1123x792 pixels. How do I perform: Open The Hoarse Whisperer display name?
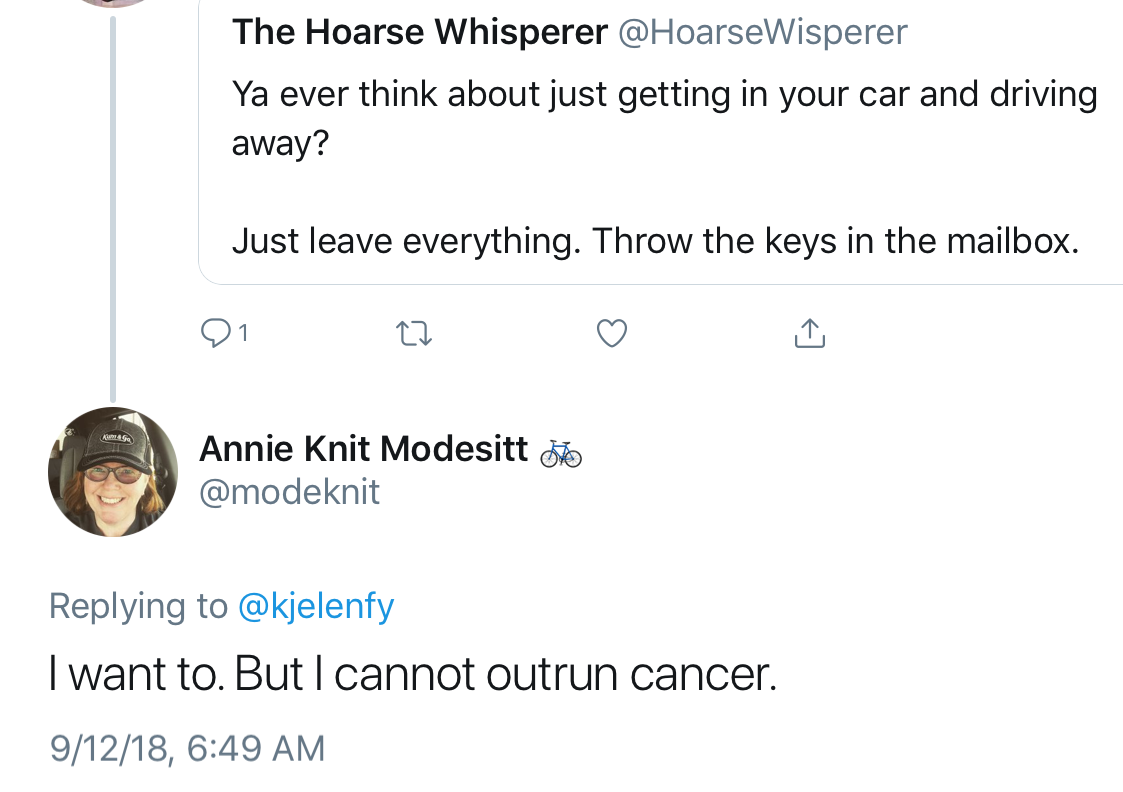click(x=420, y=32)
